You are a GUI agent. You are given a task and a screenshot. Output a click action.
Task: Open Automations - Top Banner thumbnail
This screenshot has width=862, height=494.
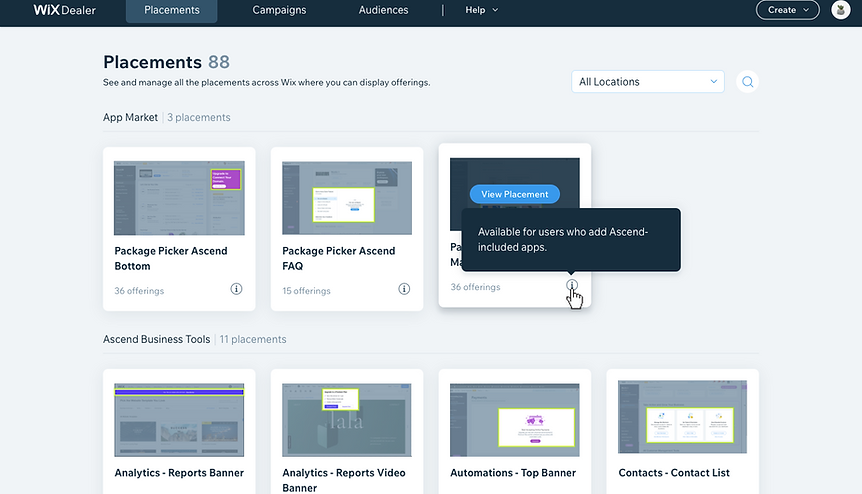515,420
